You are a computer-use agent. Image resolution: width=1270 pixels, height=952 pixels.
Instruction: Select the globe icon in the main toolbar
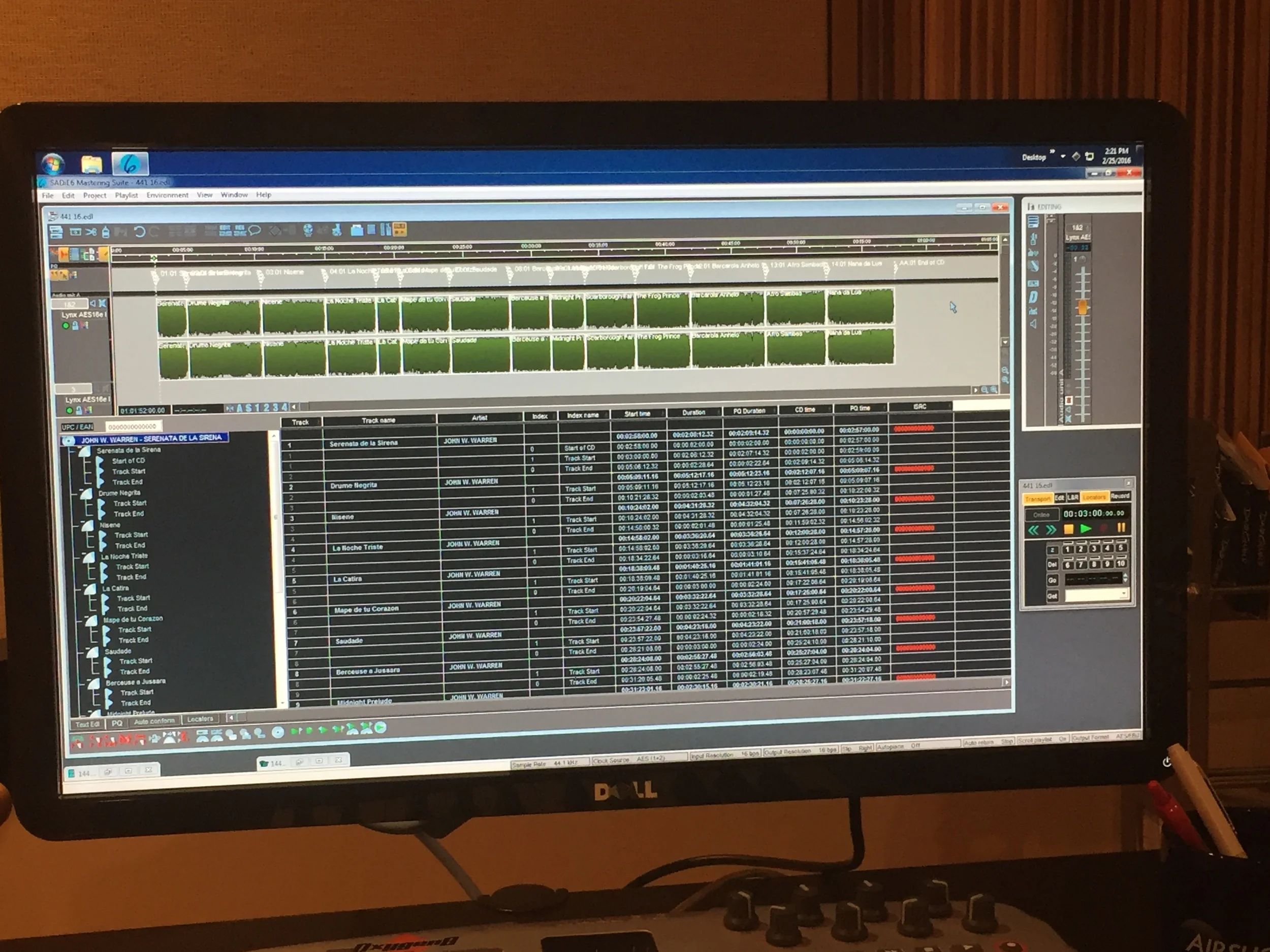point(308,229)
